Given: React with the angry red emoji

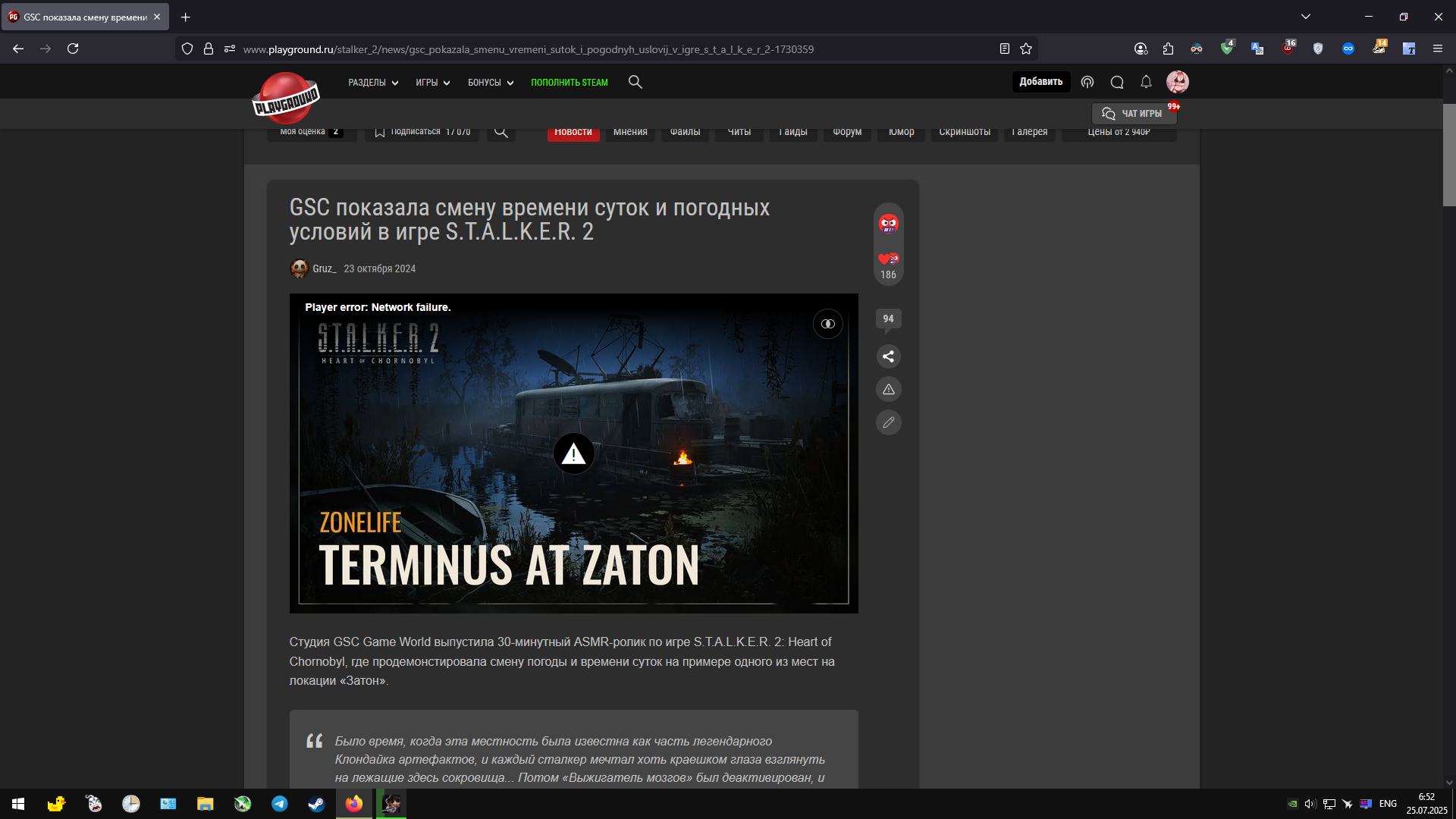Looking at the screenshot, I should (x=889, y=223).
